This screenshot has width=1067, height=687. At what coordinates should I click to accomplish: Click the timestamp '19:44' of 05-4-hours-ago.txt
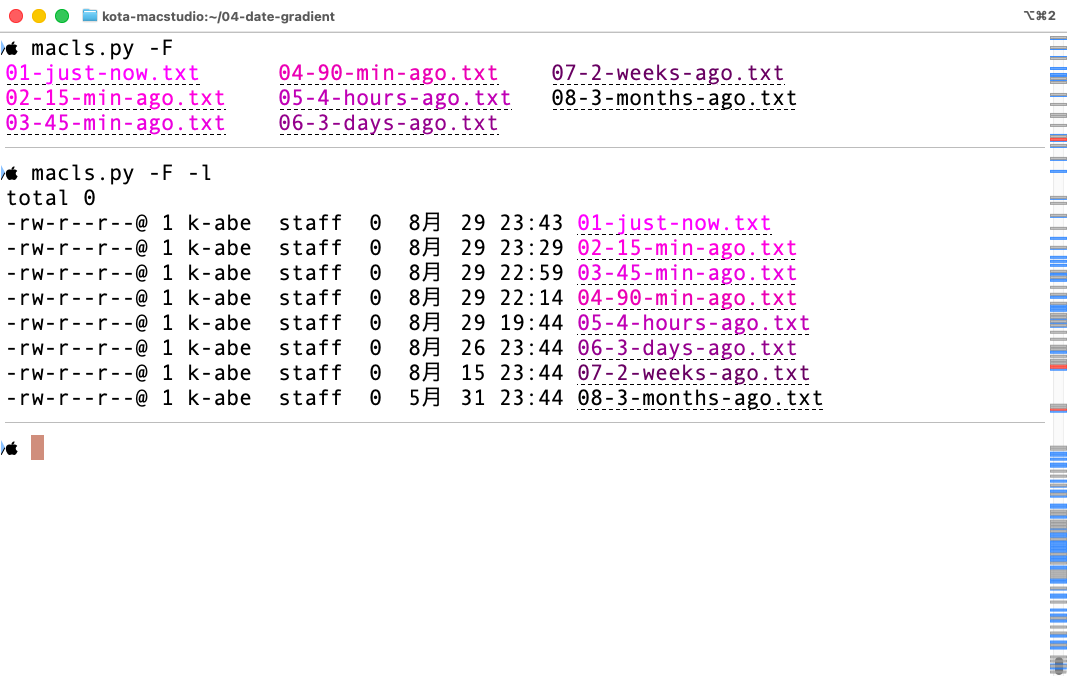[x=531, y=324]
